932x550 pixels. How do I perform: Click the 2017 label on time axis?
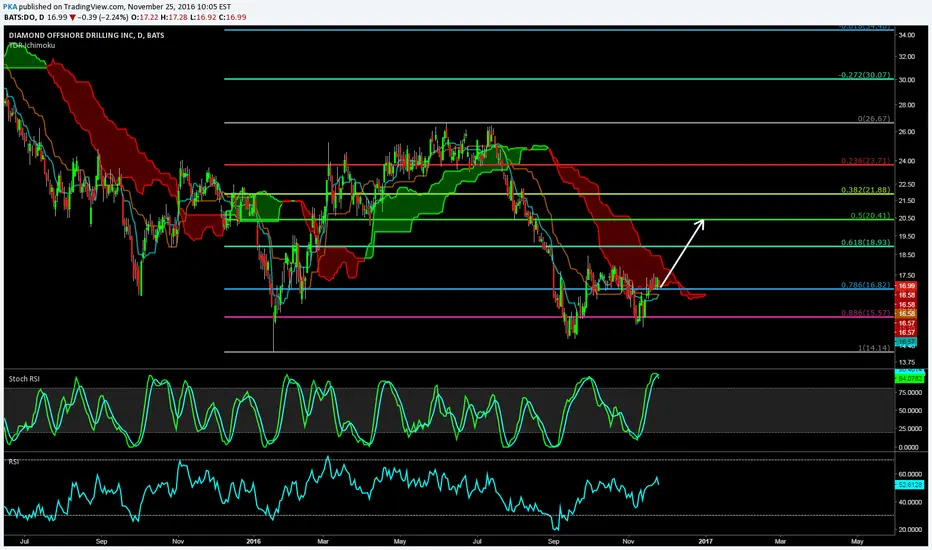click(705, 542)
